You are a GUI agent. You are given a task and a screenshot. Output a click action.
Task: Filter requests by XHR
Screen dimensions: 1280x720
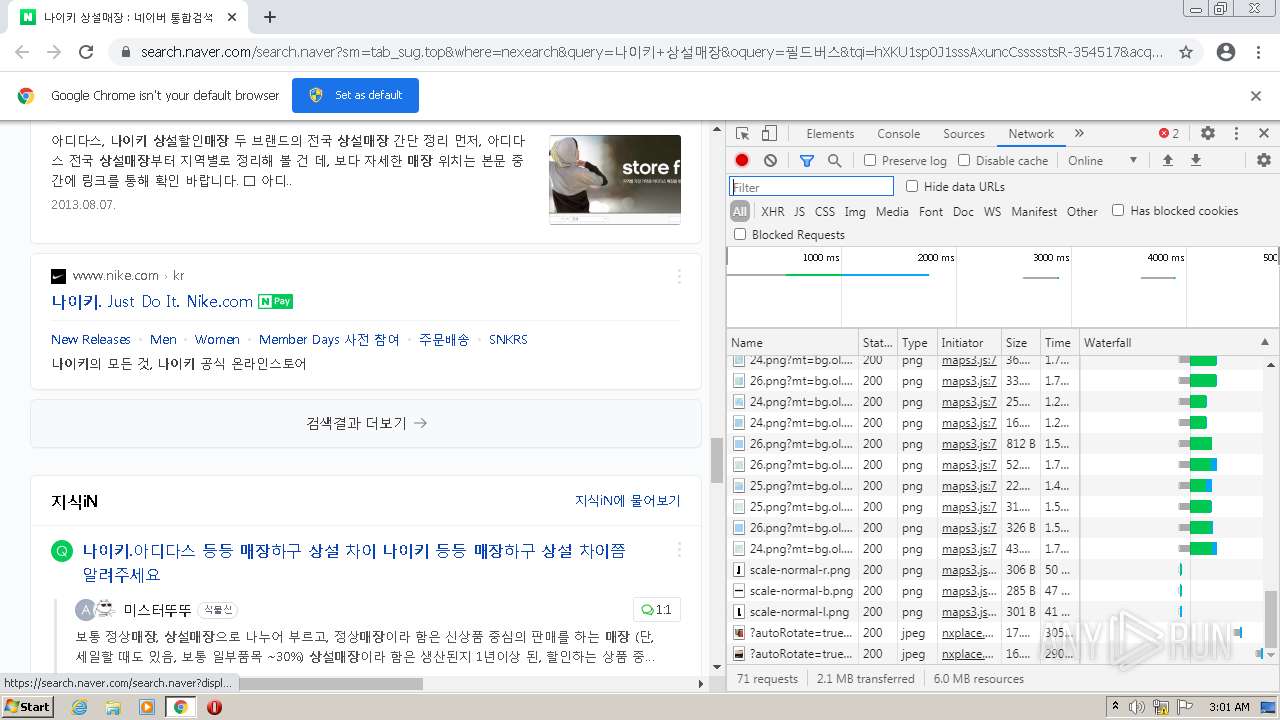coord(773,211)
